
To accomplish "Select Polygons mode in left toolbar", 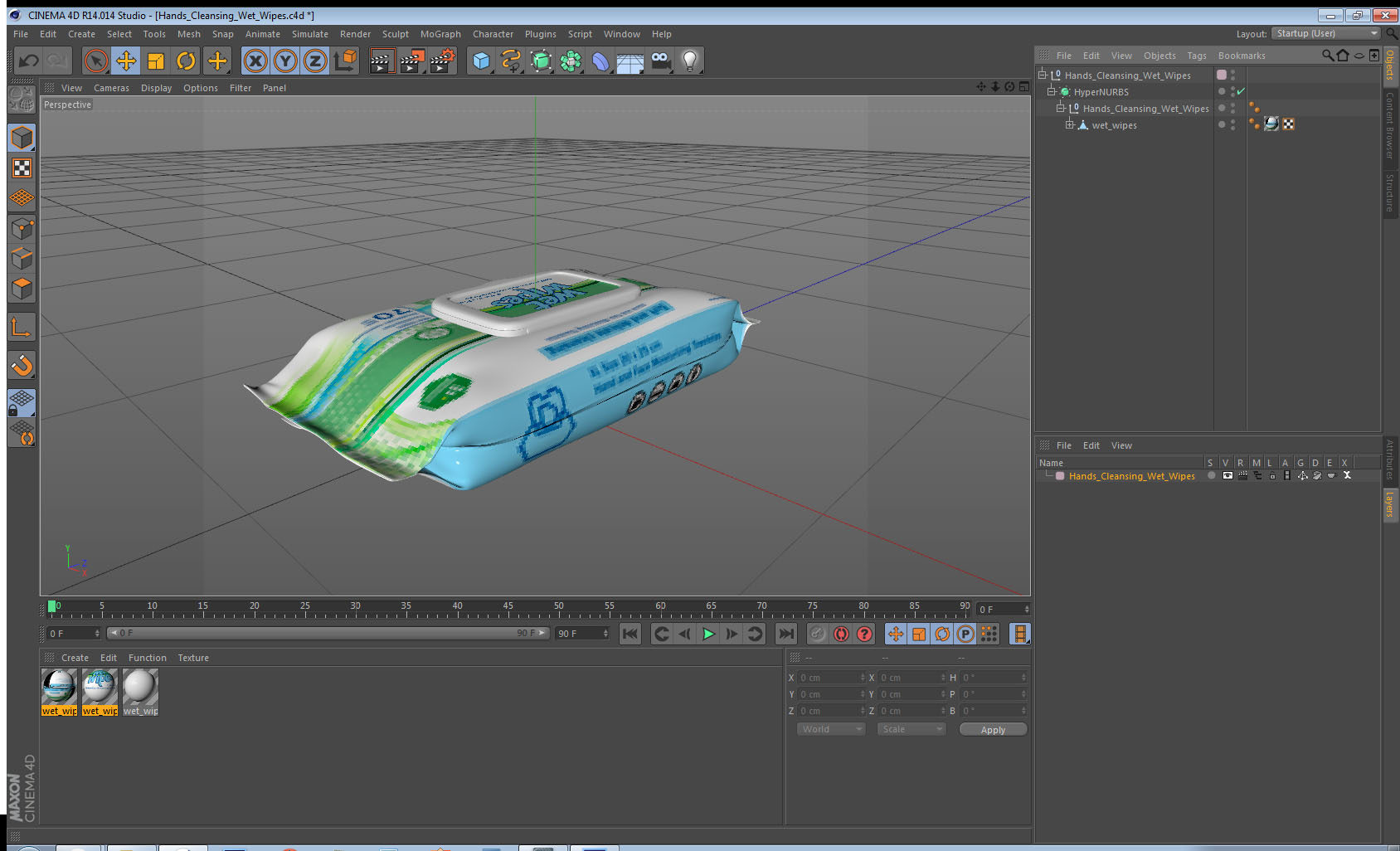I will pos(22,288).
